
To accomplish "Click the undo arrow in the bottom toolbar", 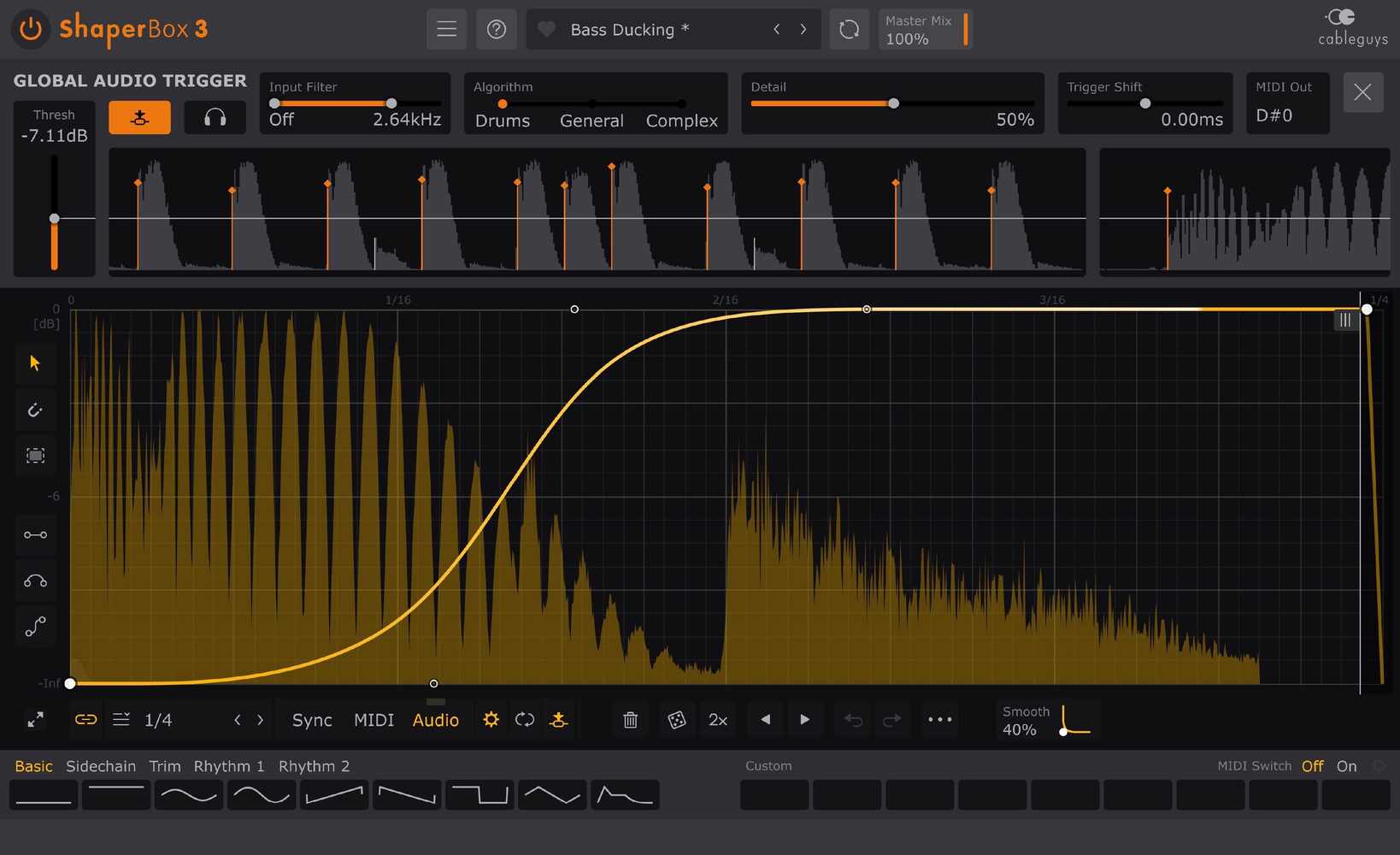I will click(x=852, y=719).
